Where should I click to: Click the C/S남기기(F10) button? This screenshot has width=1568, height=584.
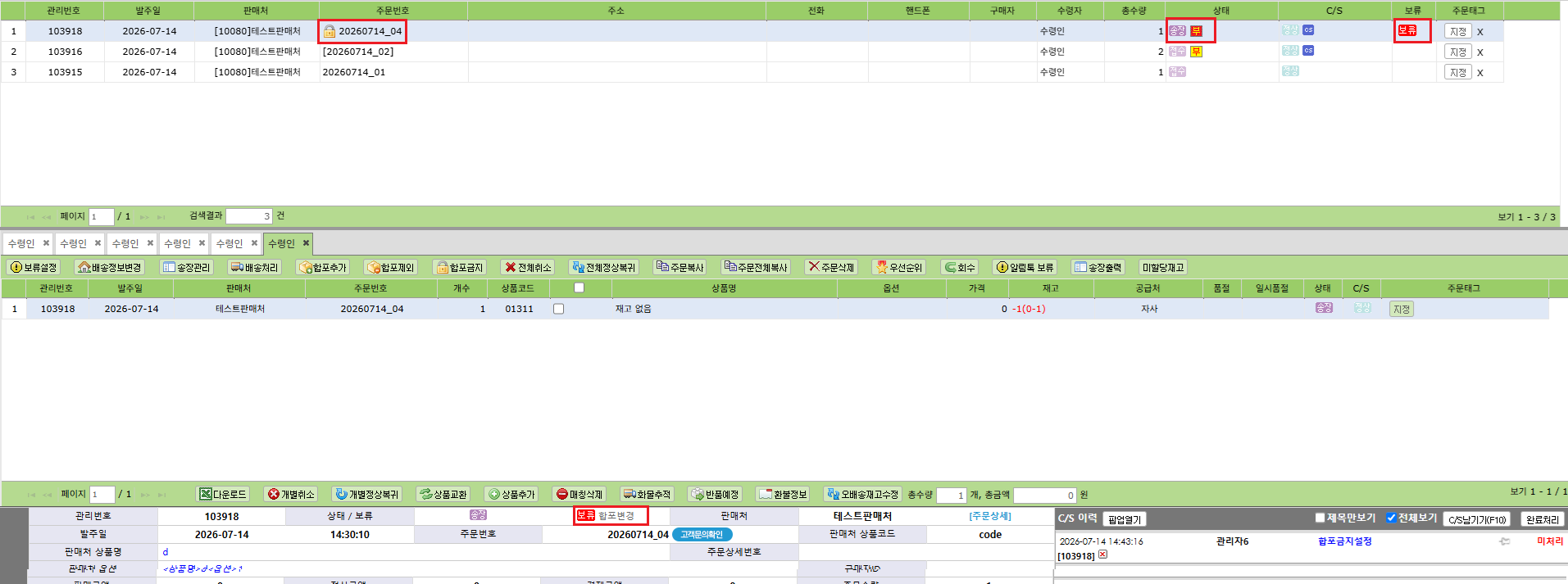(x=1476, y=519)
